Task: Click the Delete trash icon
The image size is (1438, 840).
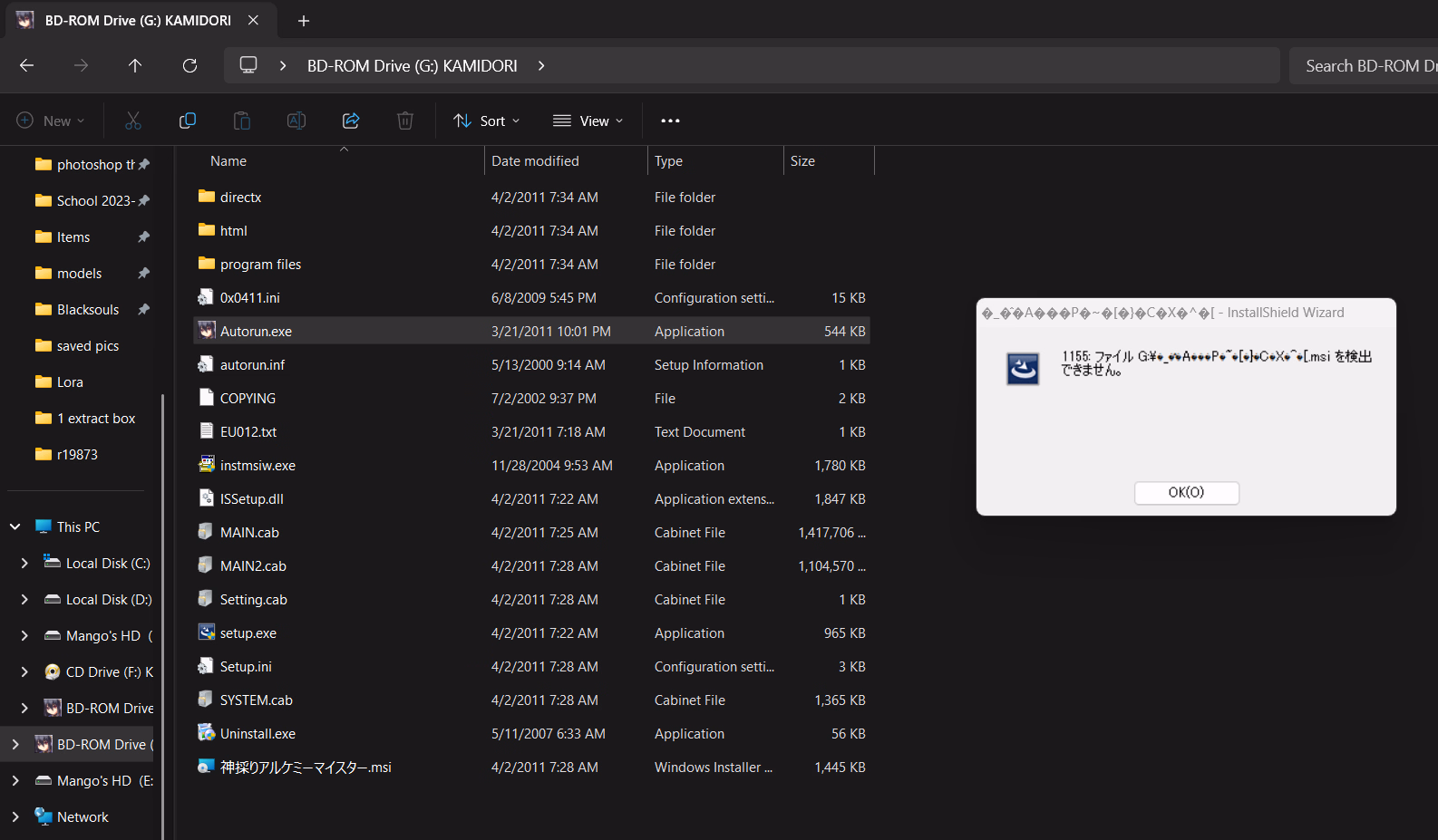Action: click(405, 121)
